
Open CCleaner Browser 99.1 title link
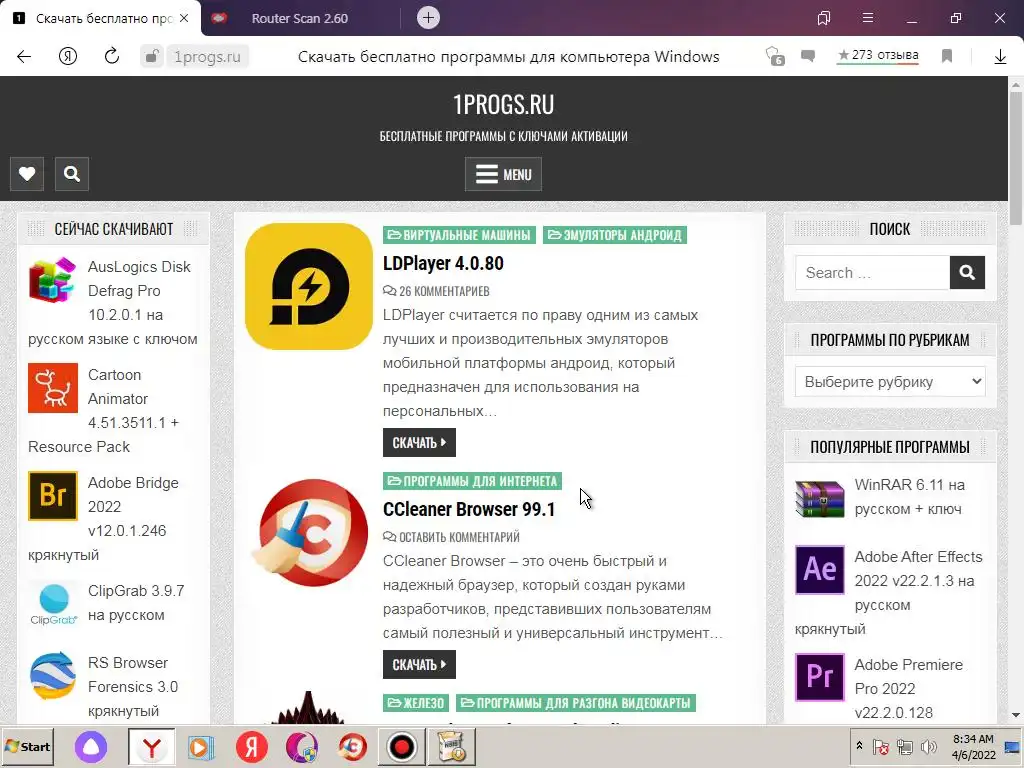click(469, 509)
